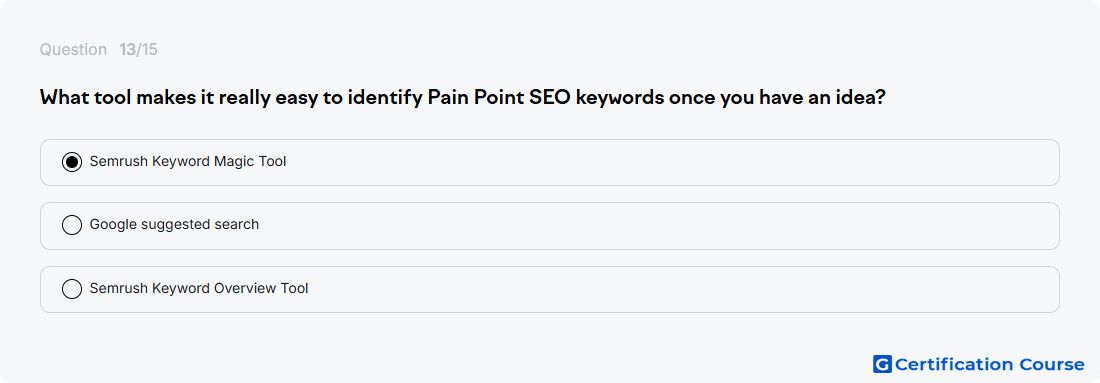Click the "Semrush Keyword Magic Tool" answer label
Screen dimensions: 1100x383
point(188,162)
